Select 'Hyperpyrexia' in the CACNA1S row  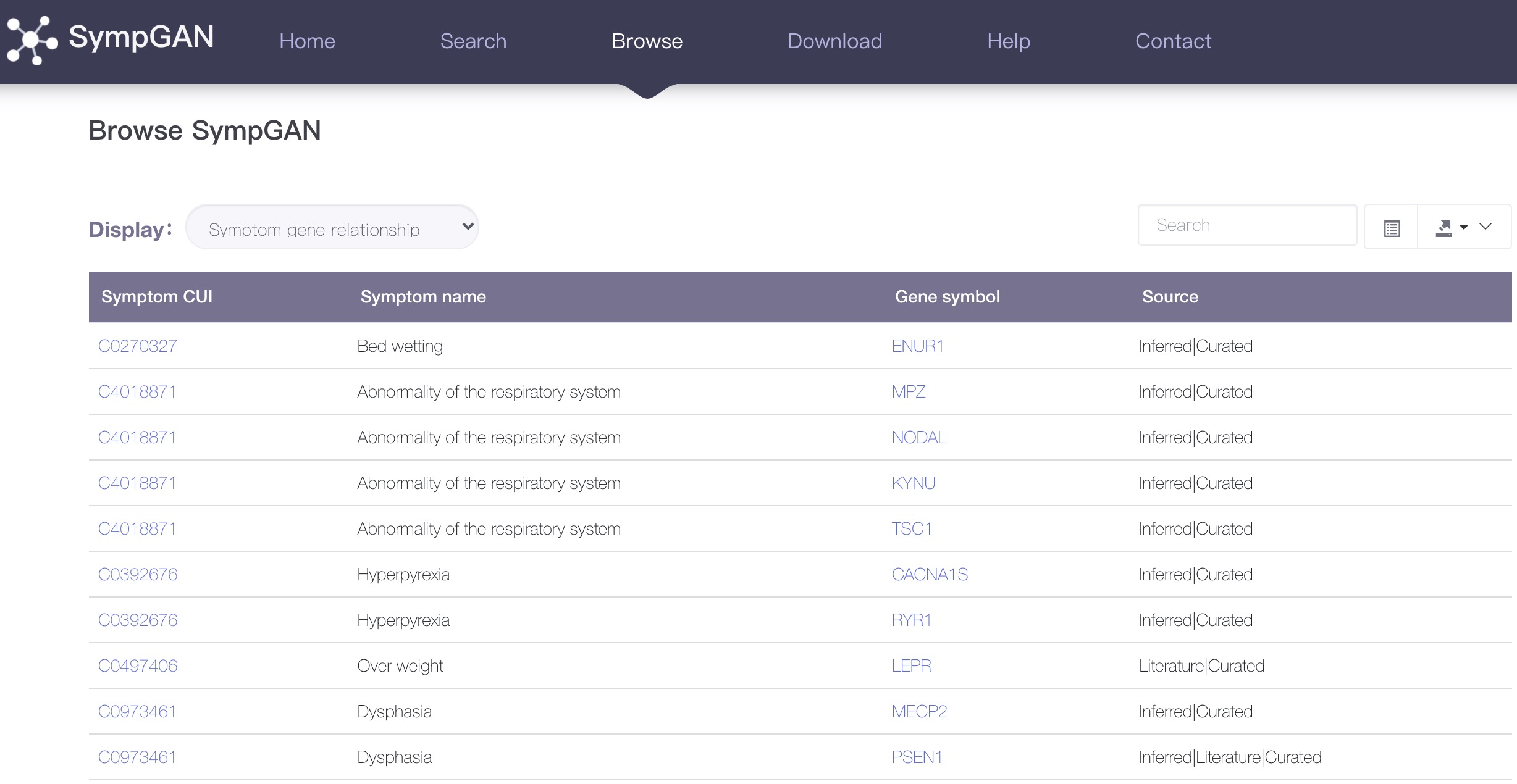(403, 575)
